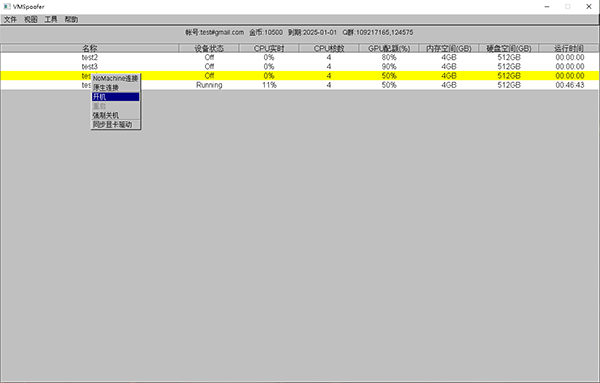Open the 文件 menu
Screen dimensions: 600x383
(x=10, y=20)
